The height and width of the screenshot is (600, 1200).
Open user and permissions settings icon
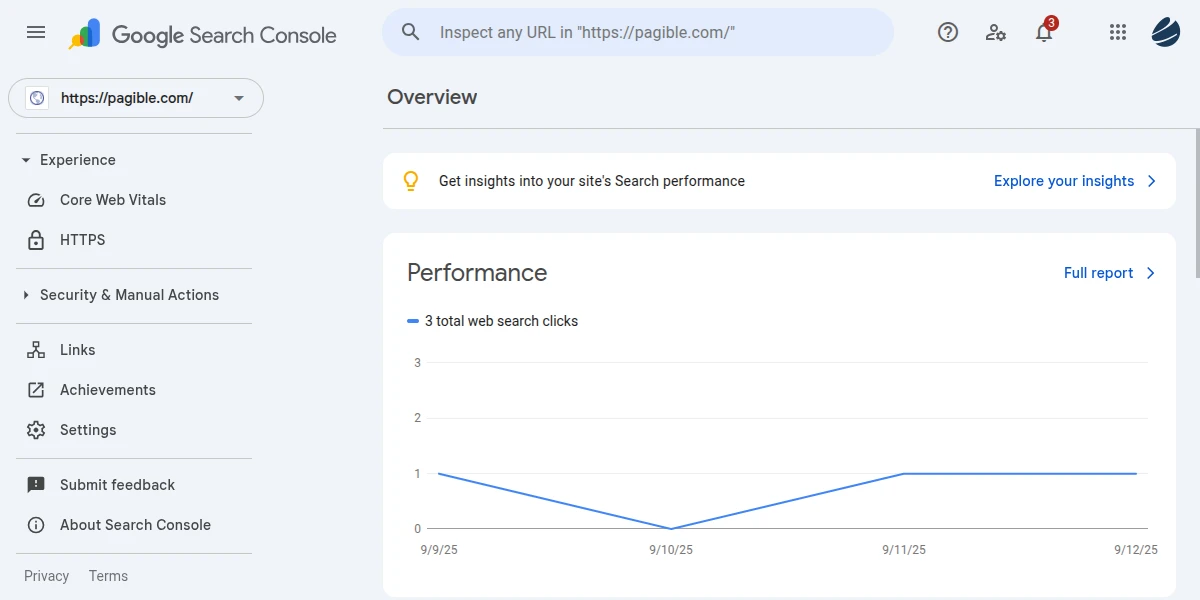(996, 32)
